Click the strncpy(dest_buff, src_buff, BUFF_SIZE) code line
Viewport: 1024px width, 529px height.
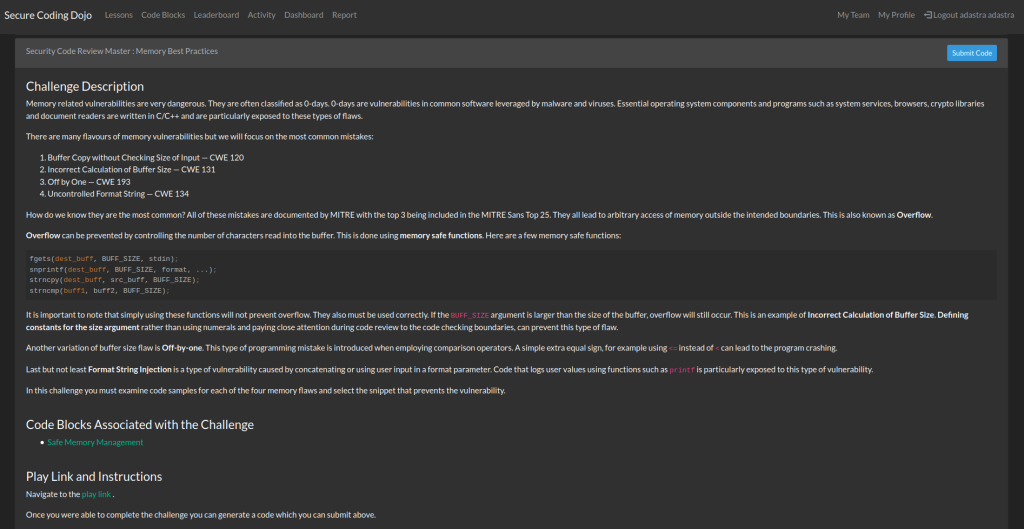point(114,280)
